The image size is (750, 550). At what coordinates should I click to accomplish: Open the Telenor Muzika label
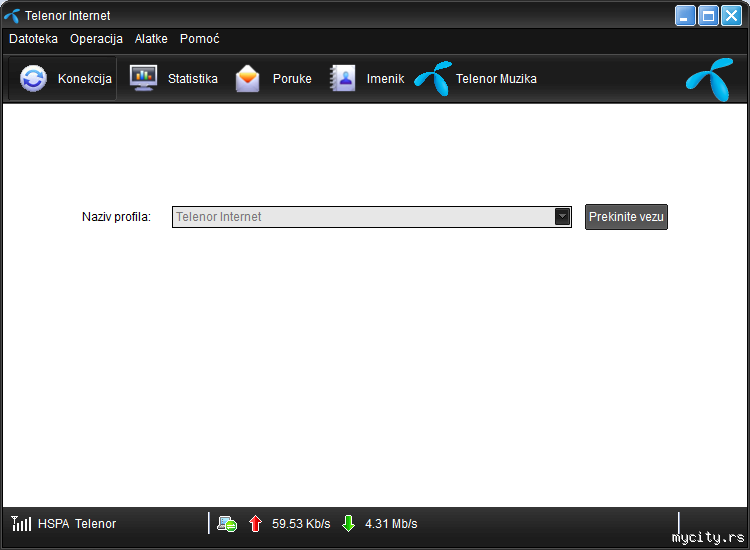(496, 78)
